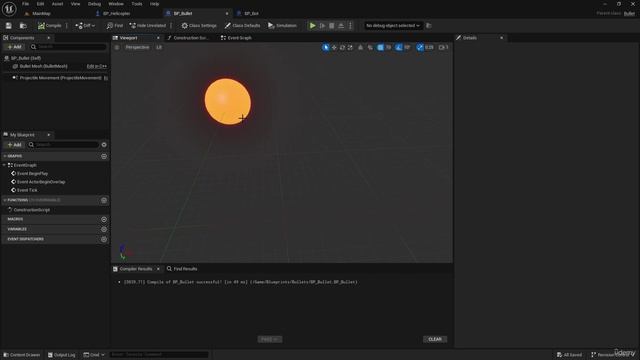
Task: Open the Asset menu
Action: 58,4
